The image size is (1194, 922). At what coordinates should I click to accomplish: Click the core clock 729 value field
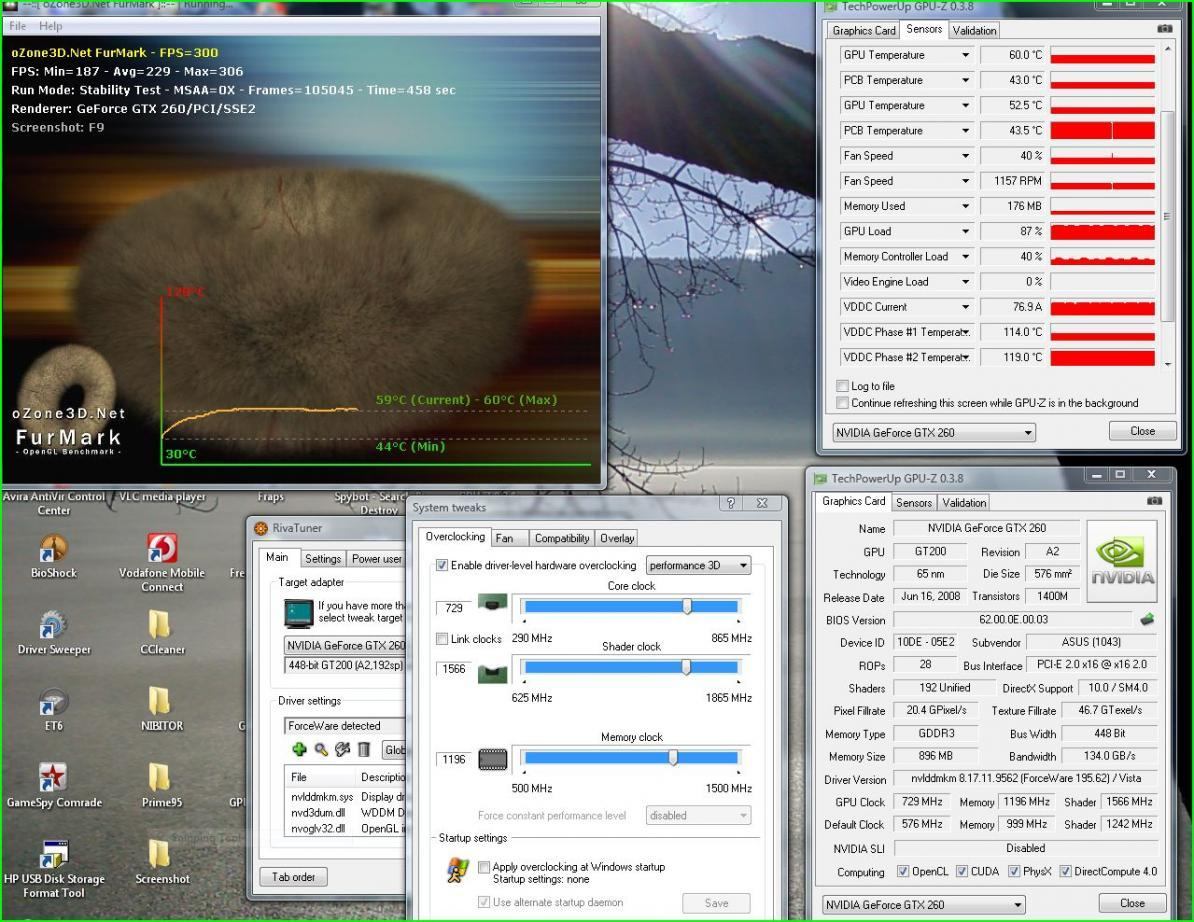(x=454, y=608)
